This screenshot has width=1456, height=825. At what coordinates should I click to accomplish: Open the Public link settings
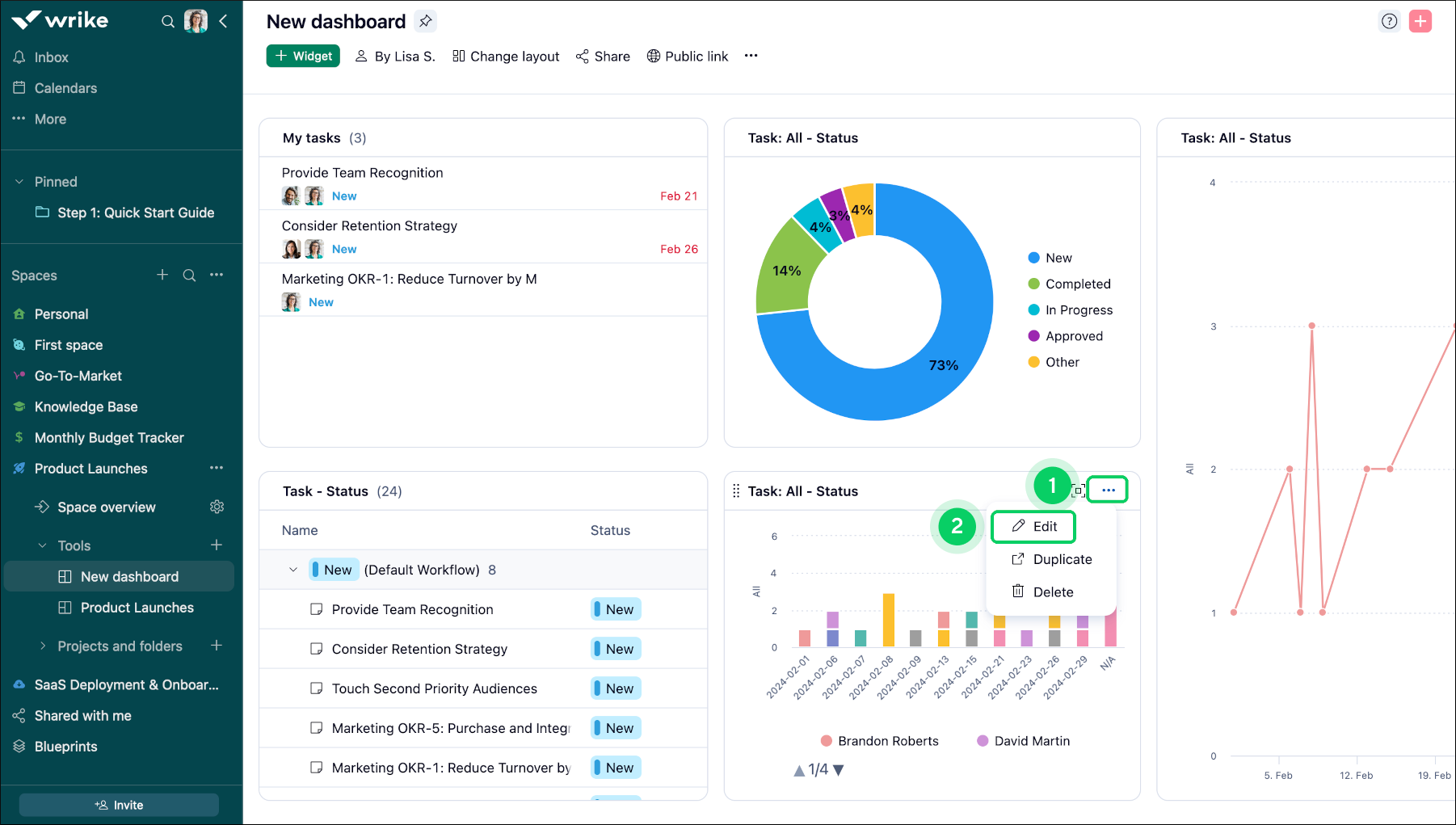point(688,56)
